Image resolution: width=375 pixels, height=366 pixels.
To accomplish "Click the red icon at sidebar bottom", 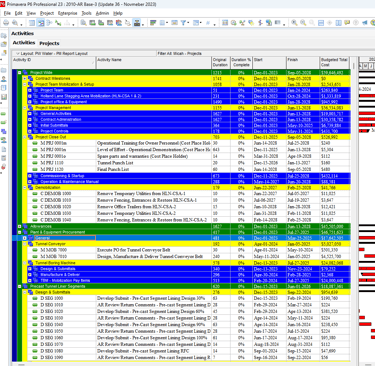I will (4, 166).
